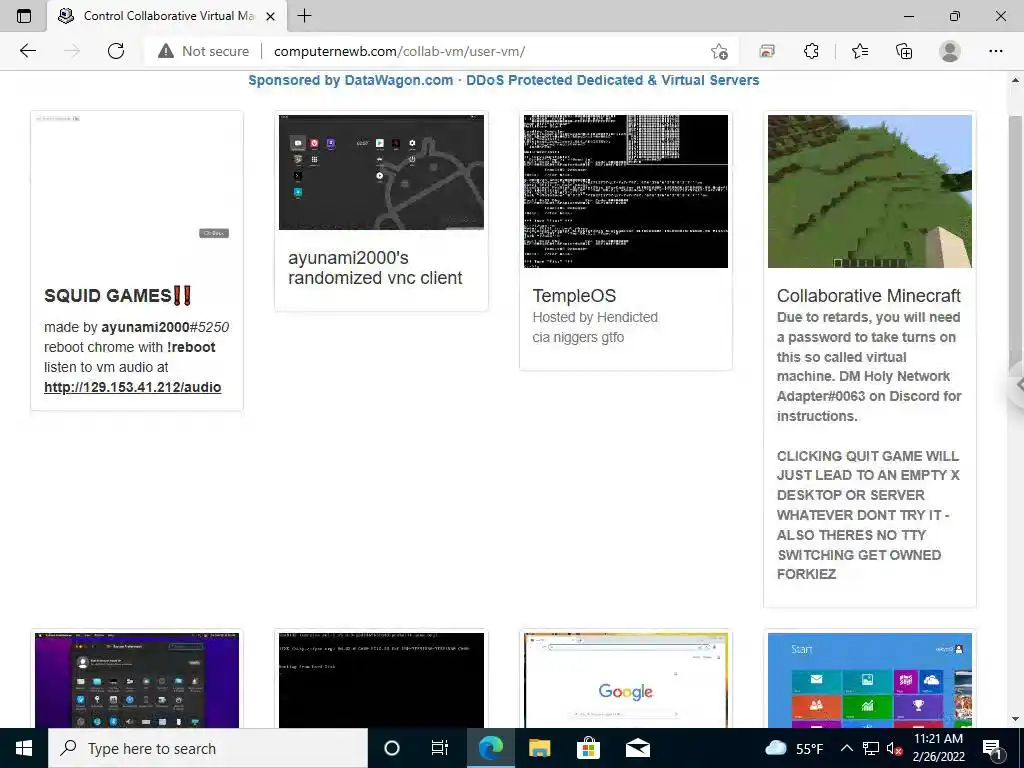Click the Collaborative Minecraft title

(x=869, y=296)
